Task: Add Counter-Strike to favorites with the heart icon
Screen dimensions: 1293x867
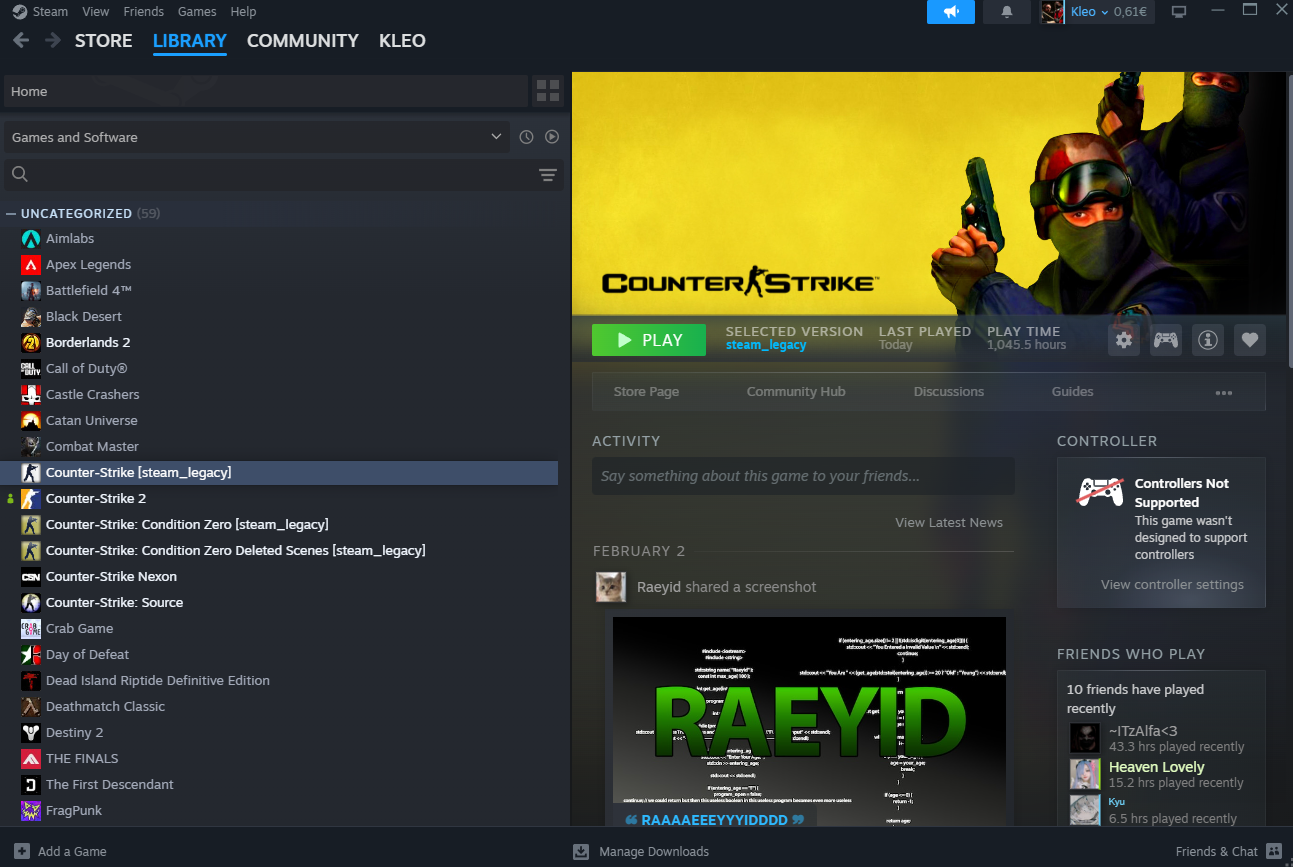Action: [1249, 340]
